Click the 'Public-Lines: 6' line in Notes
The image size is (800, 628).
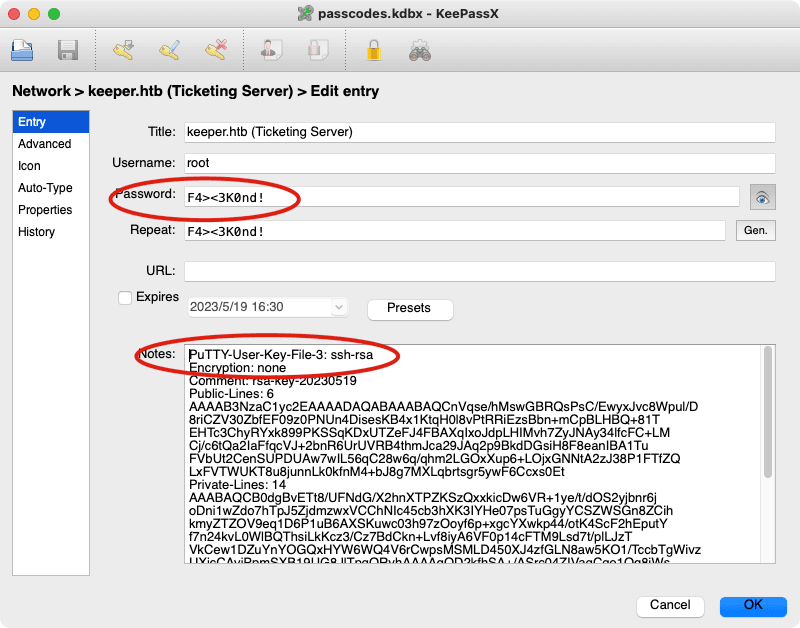point(231,394)
